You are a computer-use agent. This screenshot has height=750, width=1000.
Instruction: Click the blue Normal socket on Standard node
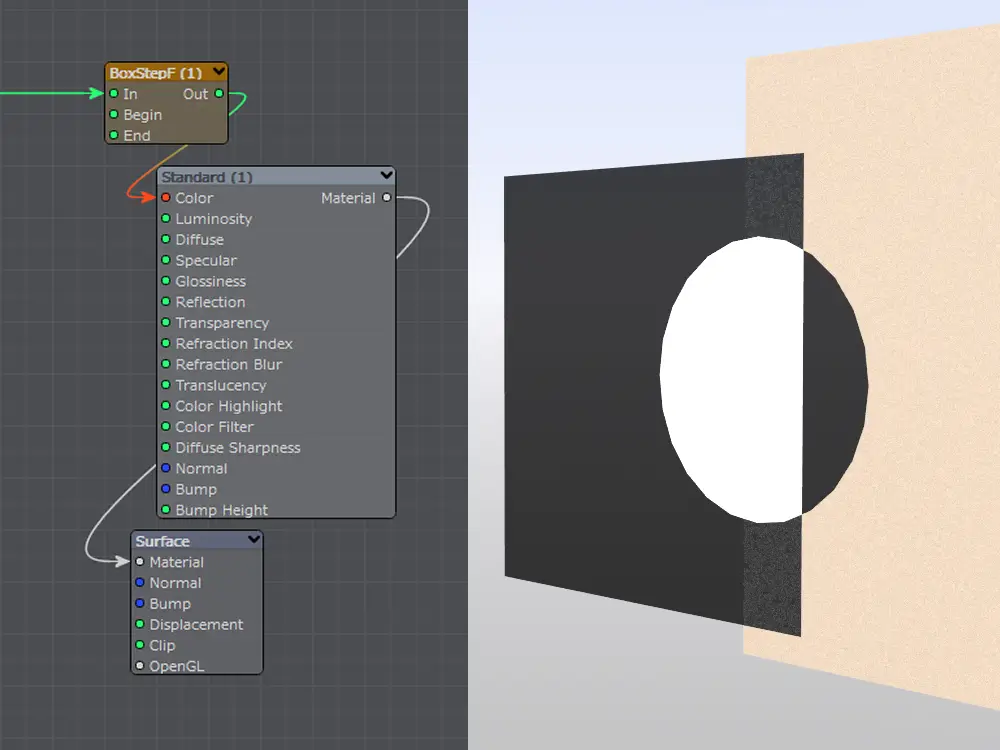[x=166, y=469]
